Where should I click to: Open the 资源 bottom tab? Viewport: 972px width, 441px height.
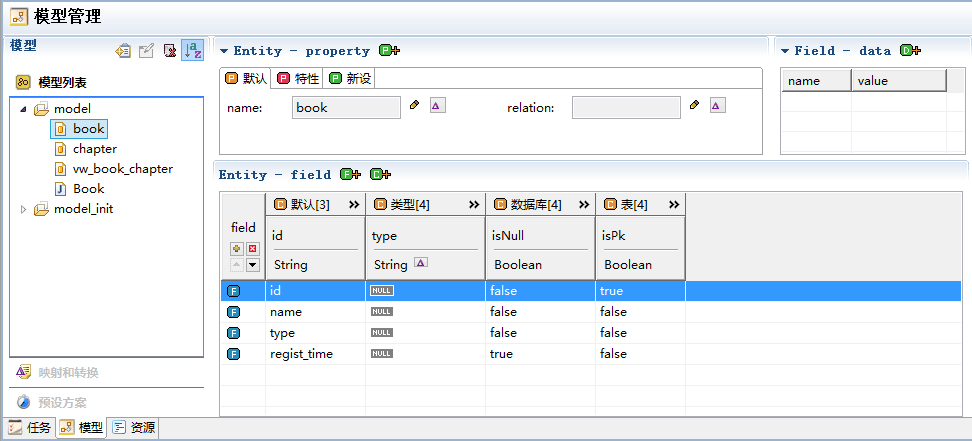[x=134, y=427]
